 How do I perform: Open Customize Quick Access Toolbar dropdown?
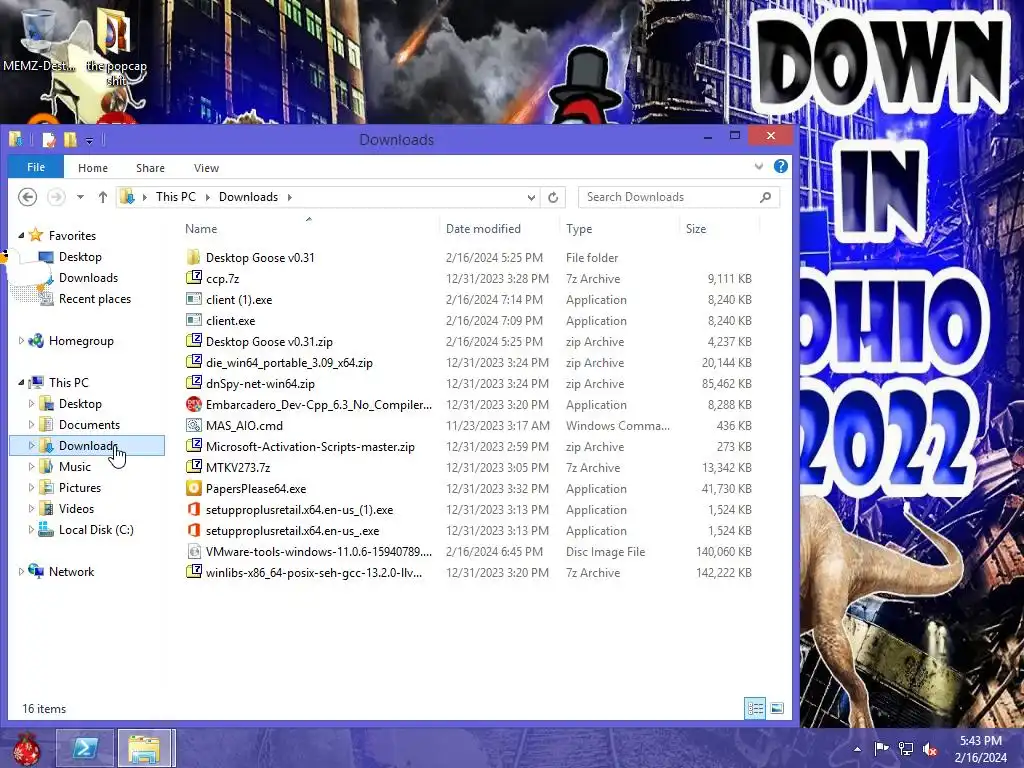(x=89, y=140)
